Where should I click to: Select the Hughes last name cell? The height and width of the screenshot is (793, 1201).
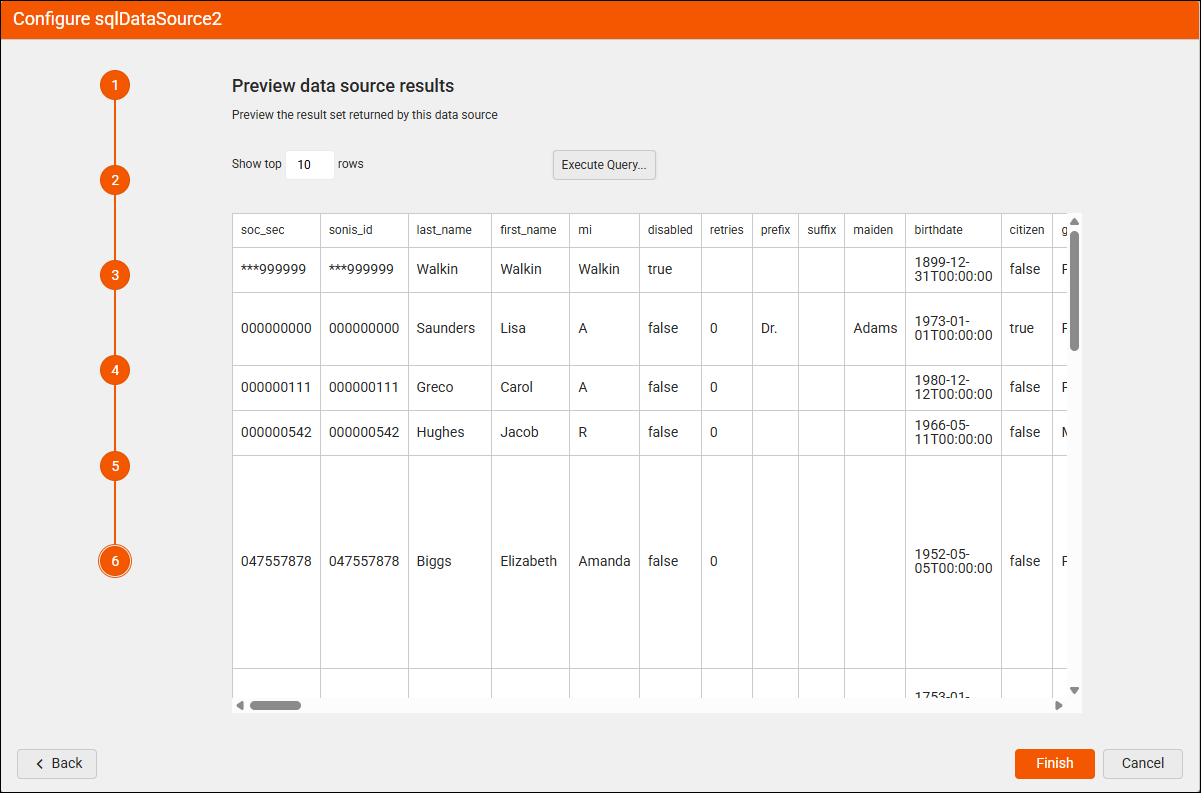tap(450, 433)
